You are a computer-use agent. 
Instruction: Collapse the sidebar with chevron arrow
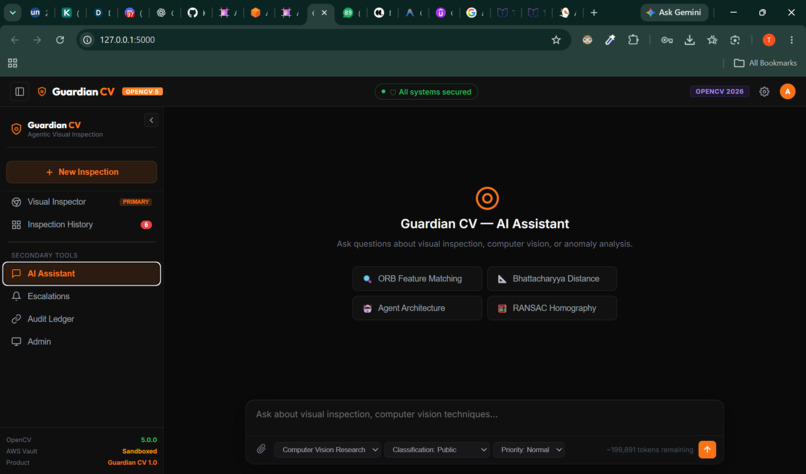point(151,120)
